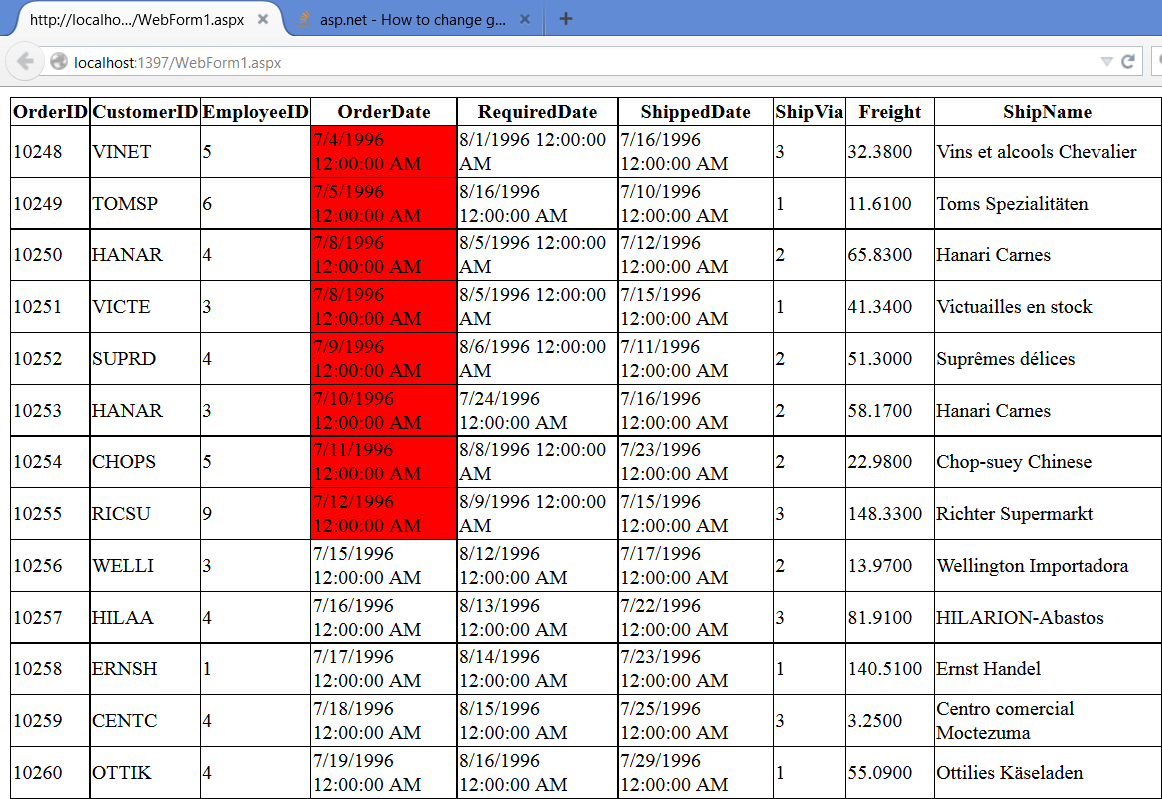Click the Ottilies Käseladen cell
The width and height of the screenshot is (1162, 799).
[x=1048, y=772]
